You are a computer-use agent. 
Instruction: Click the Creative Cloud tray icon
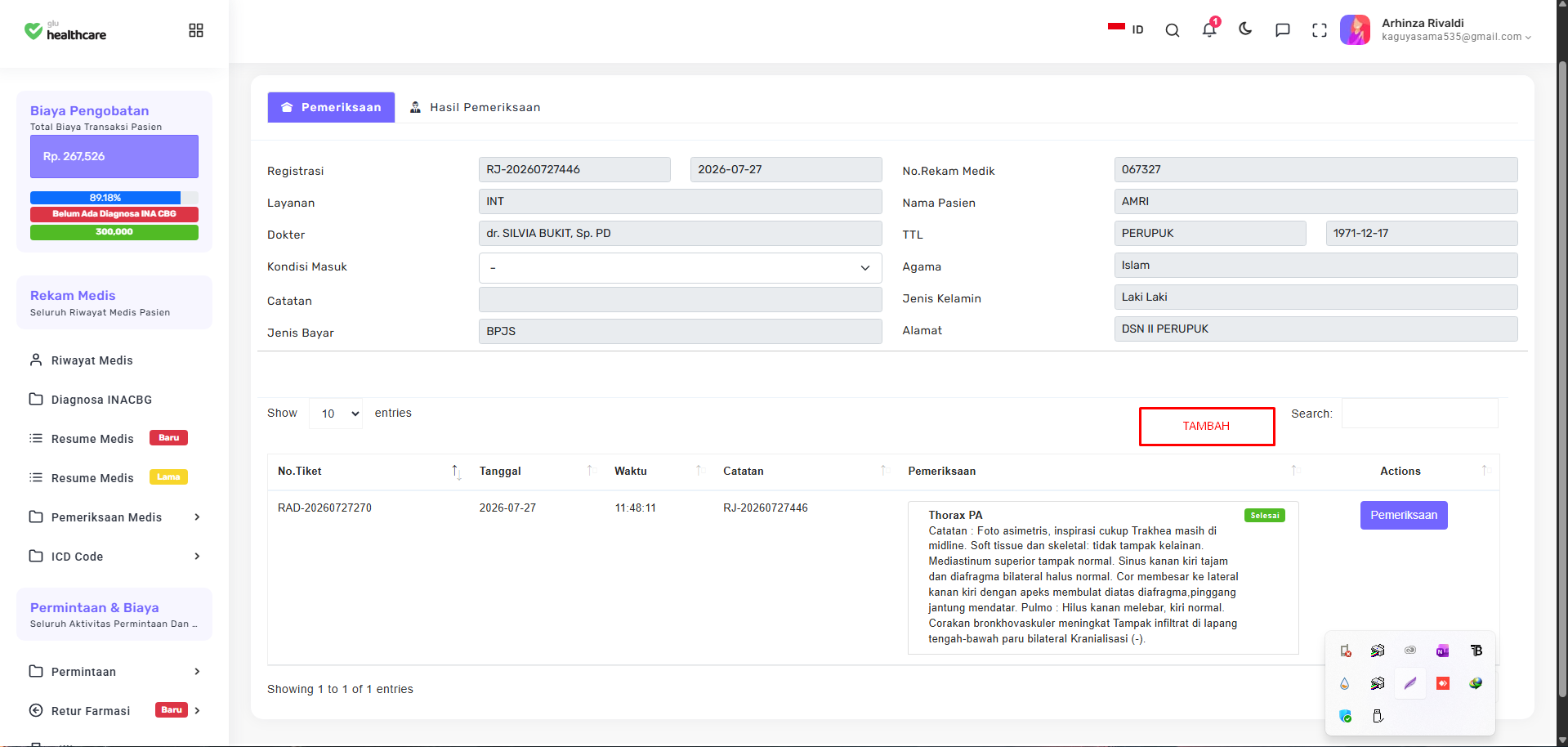coord(1410,651)
